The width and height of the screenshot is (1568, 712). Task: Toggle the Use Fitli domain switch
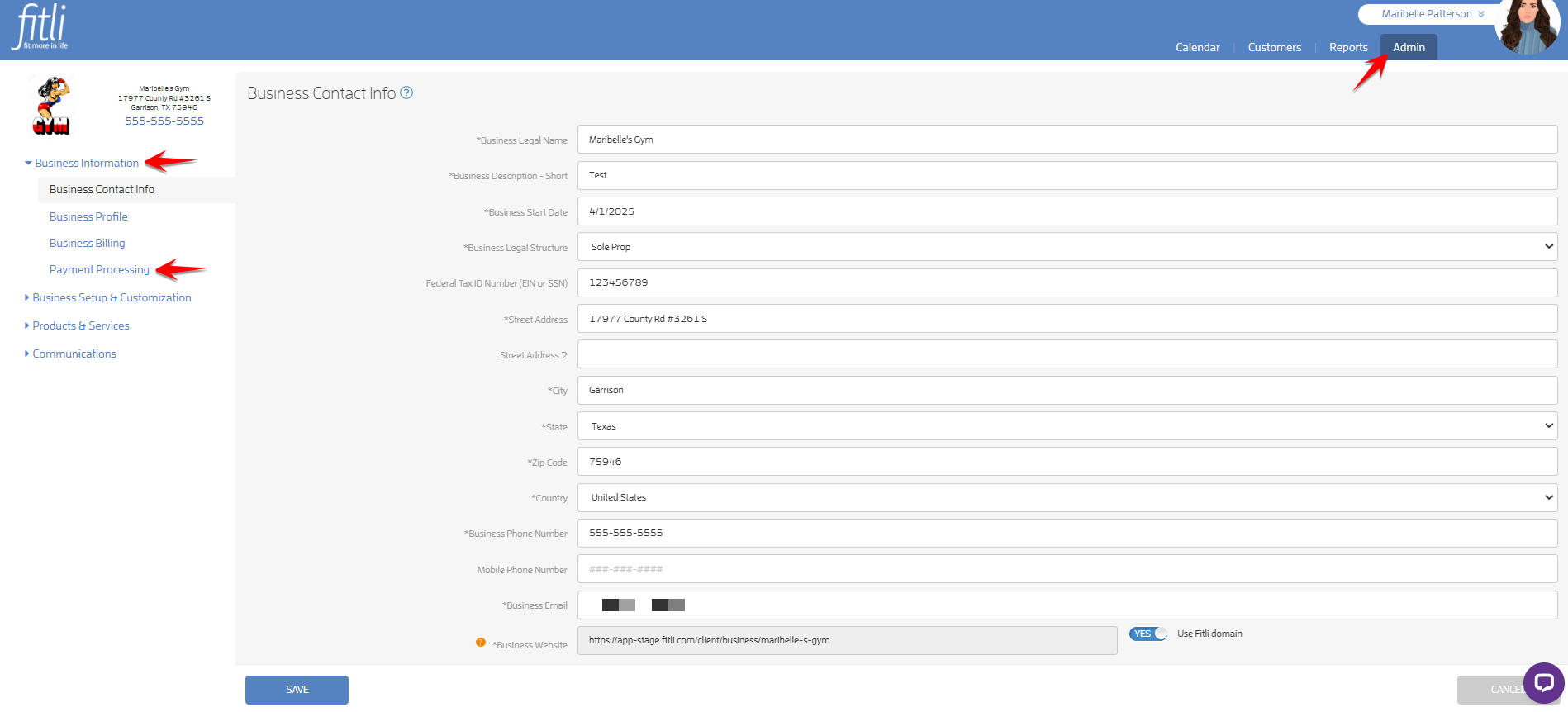pos(1147,634)
